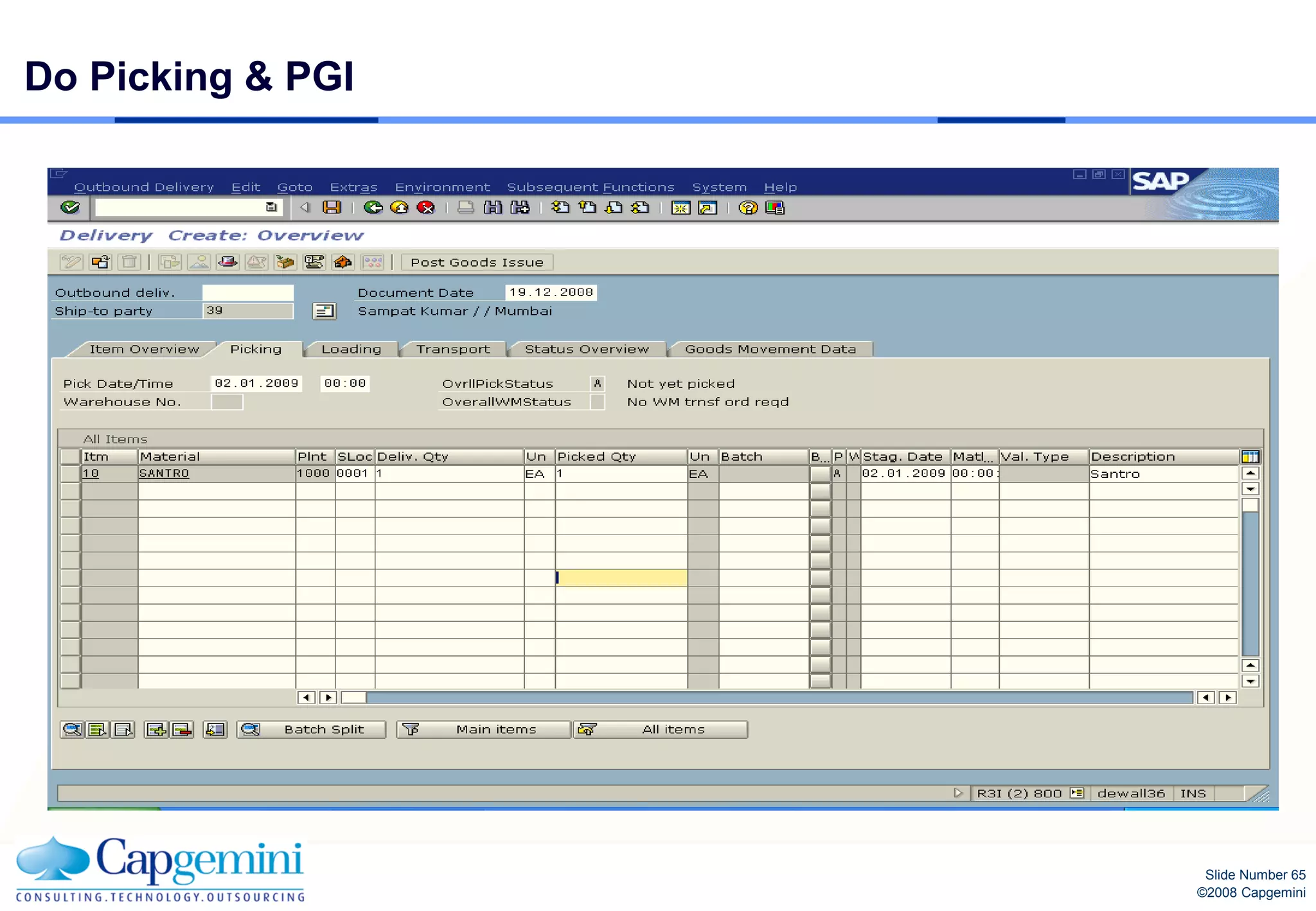Click the First Page navigation icon
Viewport: 1316px width, 911px height.
click(560, 208)
